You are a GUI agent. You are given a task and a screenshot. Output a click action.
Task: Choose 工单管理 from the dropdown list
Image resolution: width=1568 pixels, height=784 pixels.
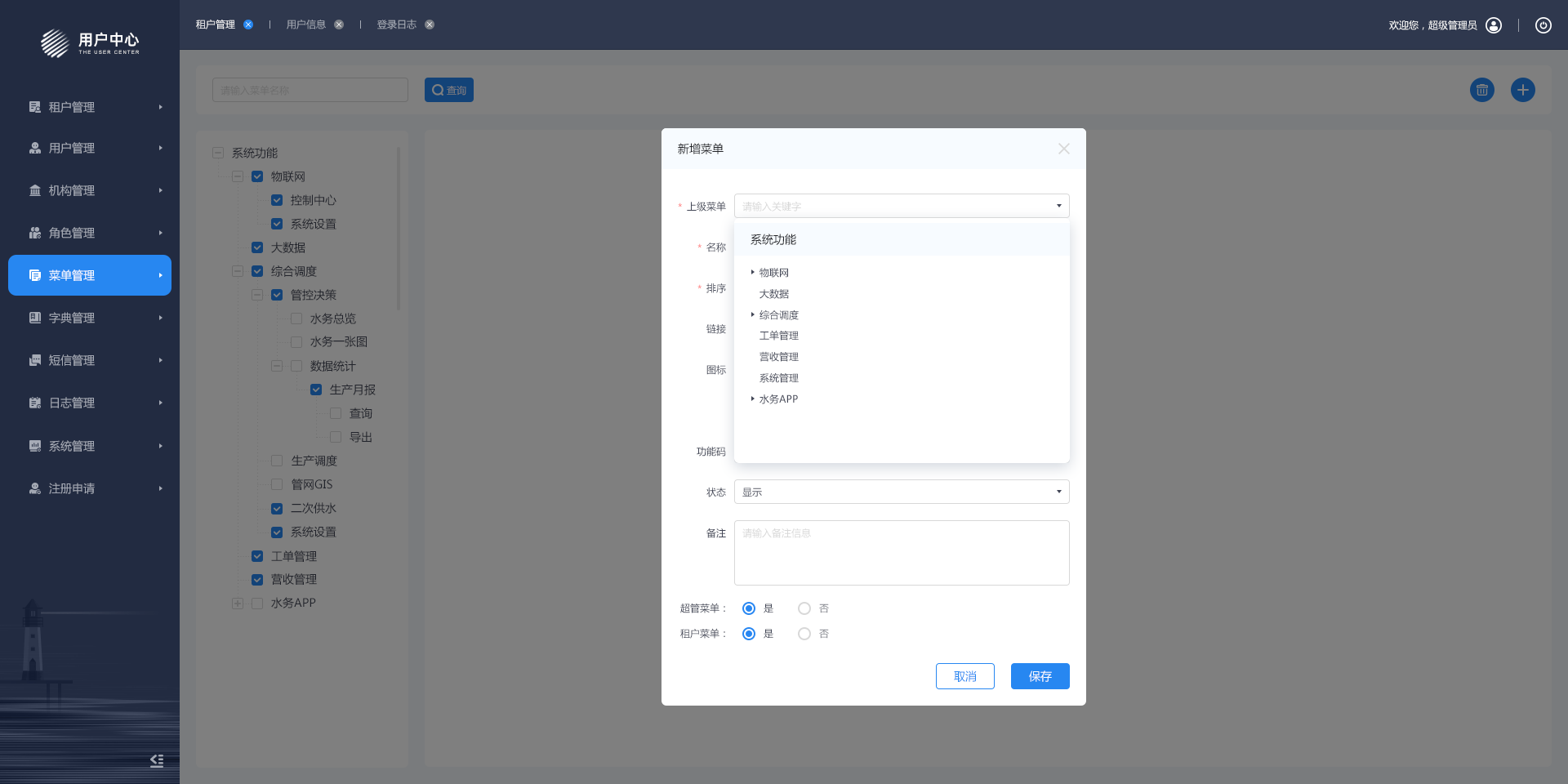[x=779, y=336]
